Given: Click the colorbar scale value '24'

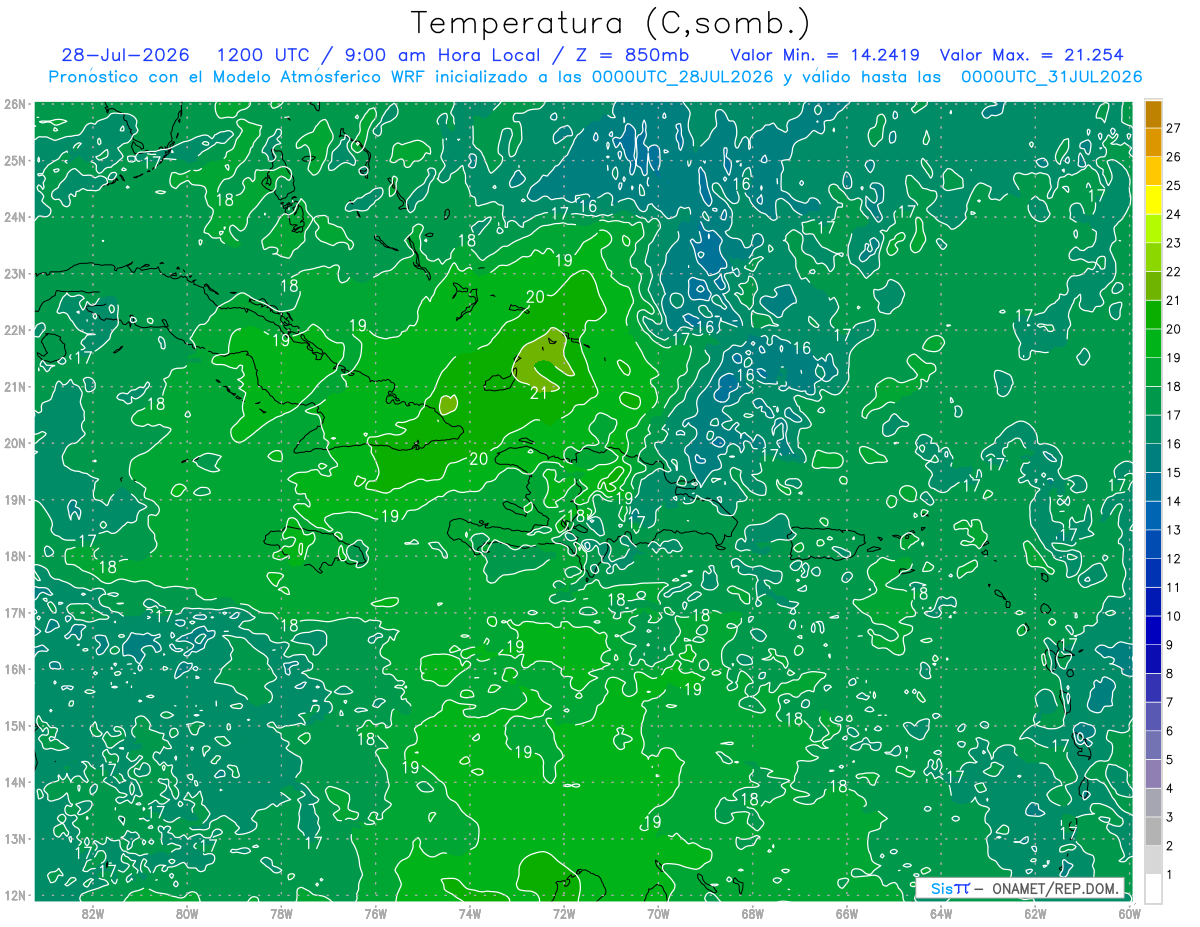Looking at the screenshot, I should pos(1174,214).
